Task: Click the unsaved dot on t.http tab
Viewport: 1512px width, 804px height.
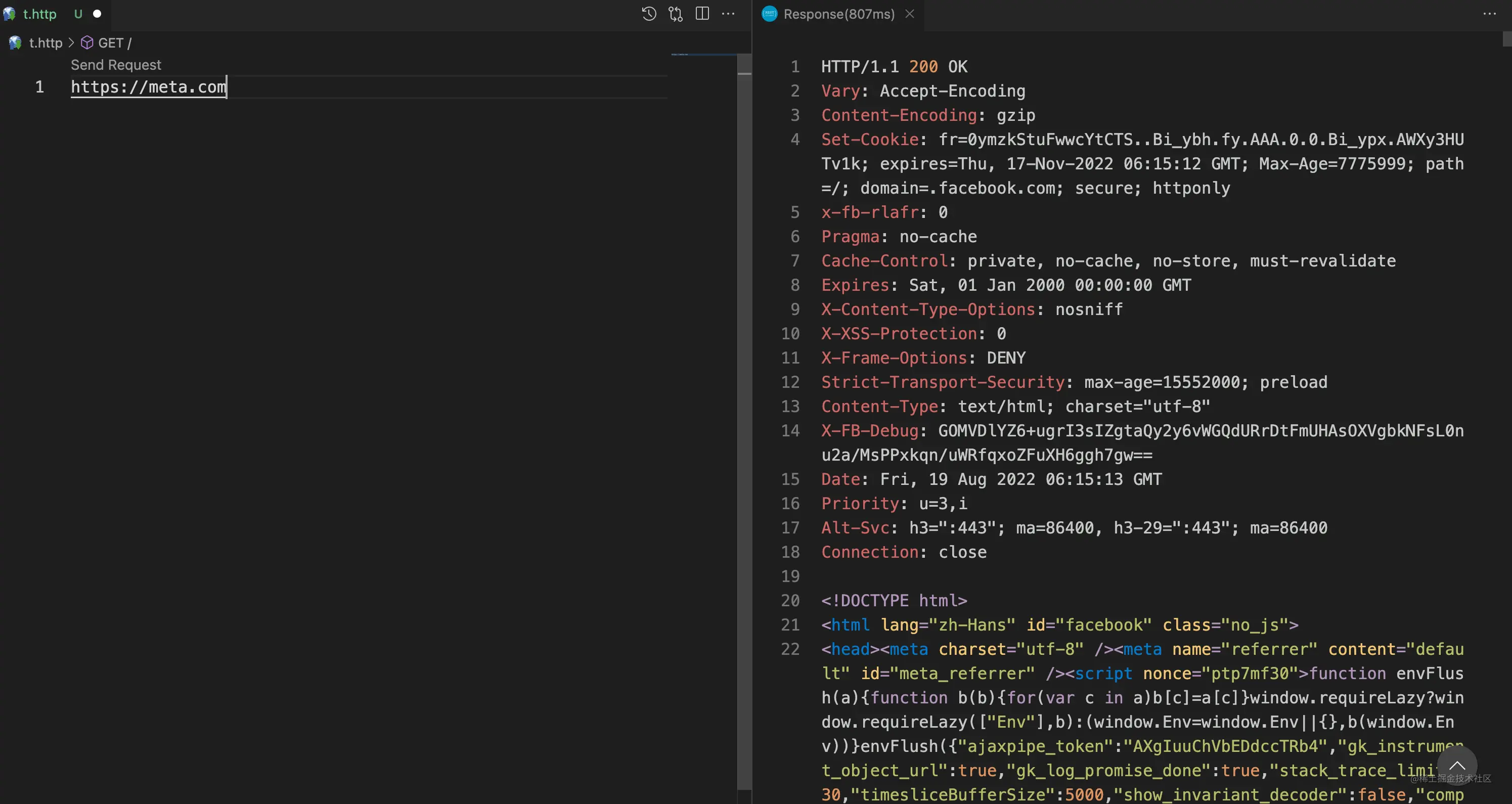Action: (x=98, y=14)
